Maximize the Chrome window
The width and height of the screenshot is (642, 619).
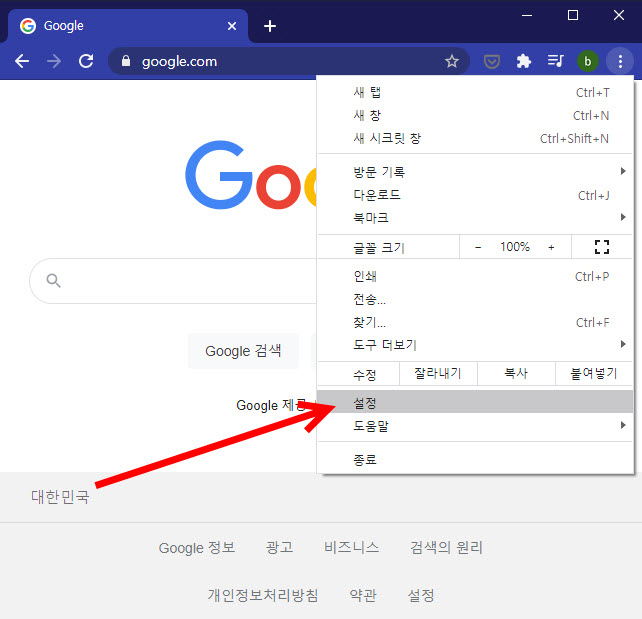click(x=573, y=16)
